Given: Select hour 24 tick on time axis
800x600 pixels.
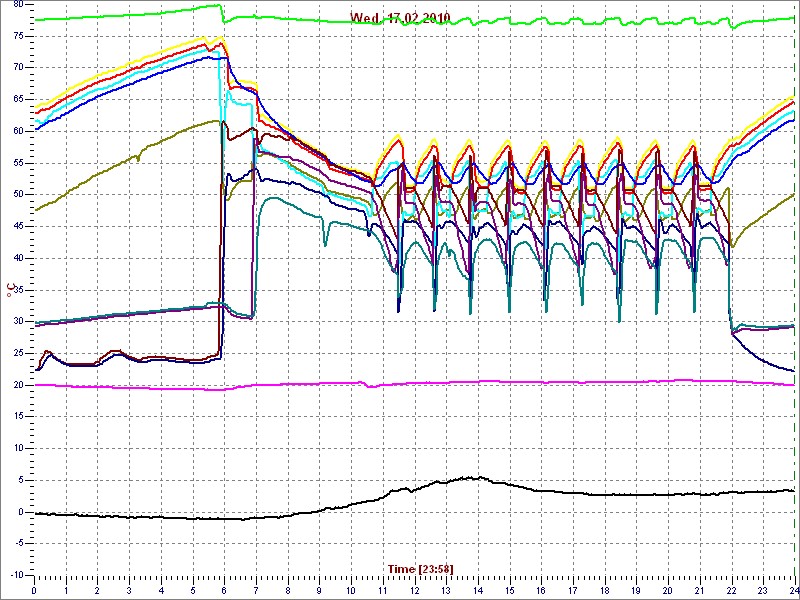Looking at the screenshot, I should point(791,591).
